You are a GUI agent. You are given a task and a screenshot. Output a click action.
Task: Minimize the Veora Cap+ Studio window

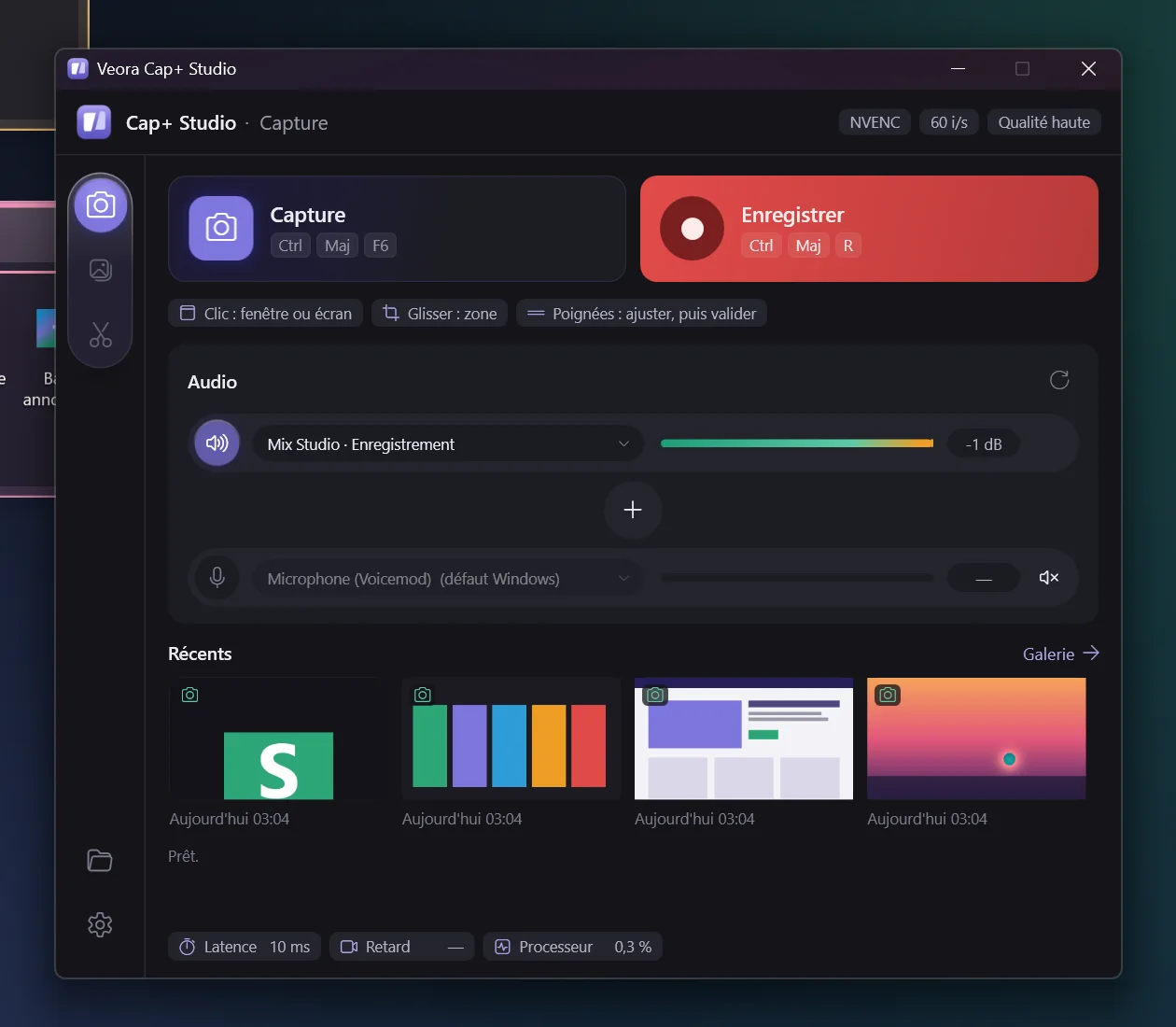coord(958,69)
